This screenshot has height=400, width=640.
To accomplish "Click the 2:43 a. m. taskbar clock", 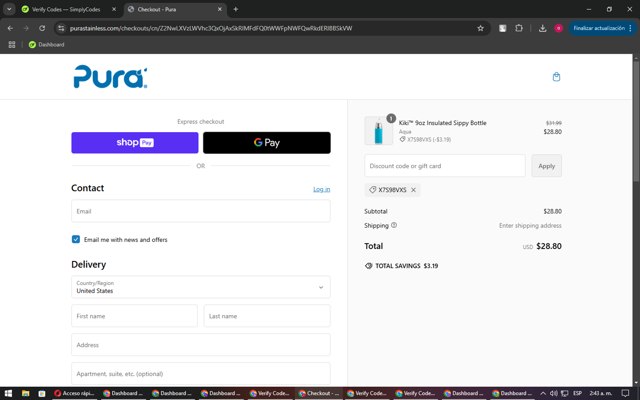I will (x=600, y=393).
